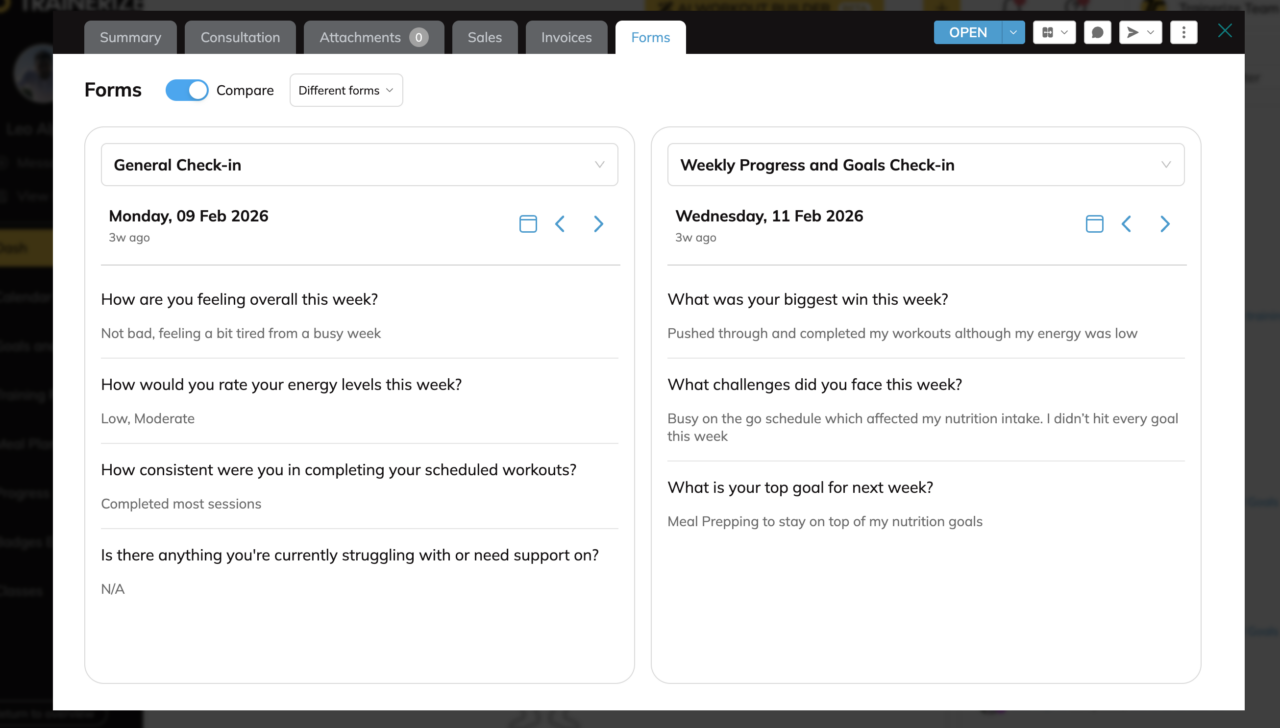Open the message chat bubble icon

click(x=1097, y=33)
